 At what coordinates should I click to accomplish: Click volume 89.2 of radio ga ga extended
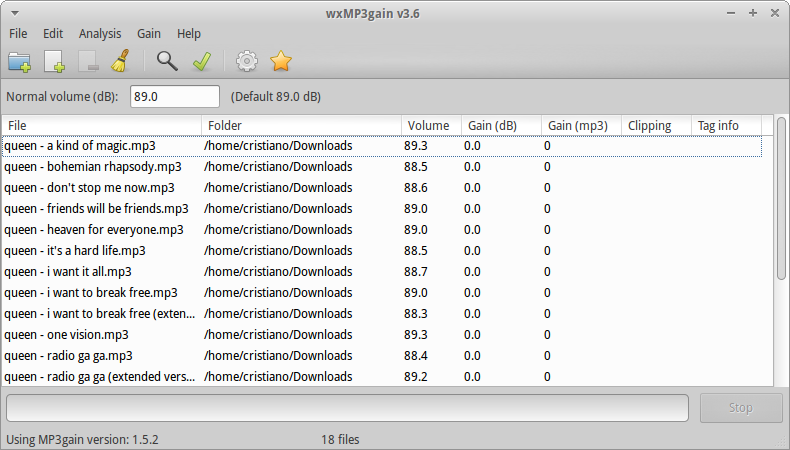(416, 376)
